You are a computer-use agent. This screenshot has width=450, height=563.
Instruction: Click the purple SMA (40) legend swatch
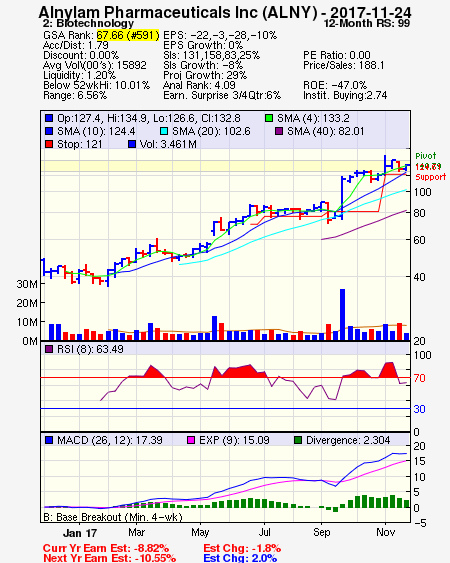tap(279, 131)
